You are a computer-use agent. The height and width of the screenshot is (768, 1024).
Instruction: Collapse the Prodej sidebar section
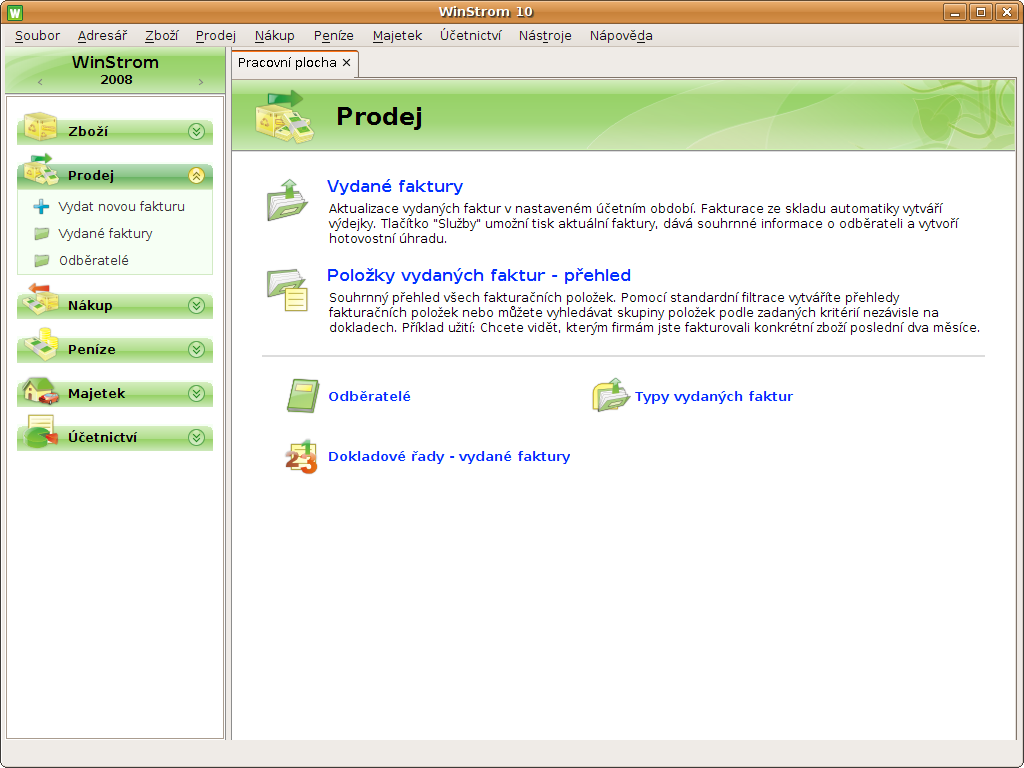pos(196,176)
